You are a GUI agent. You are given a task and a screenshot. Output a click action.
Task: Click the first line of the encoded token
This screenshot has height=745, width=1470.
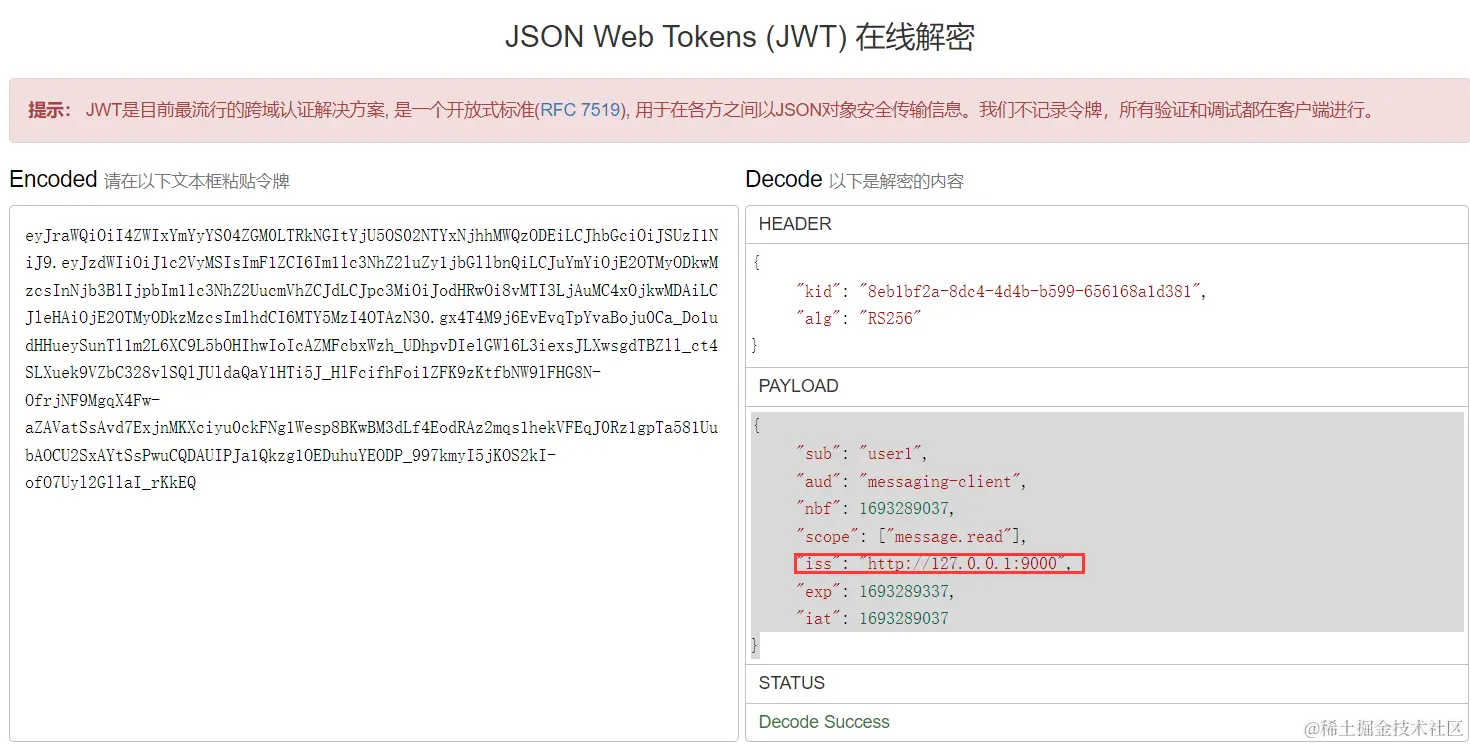[x=371, y=236]
